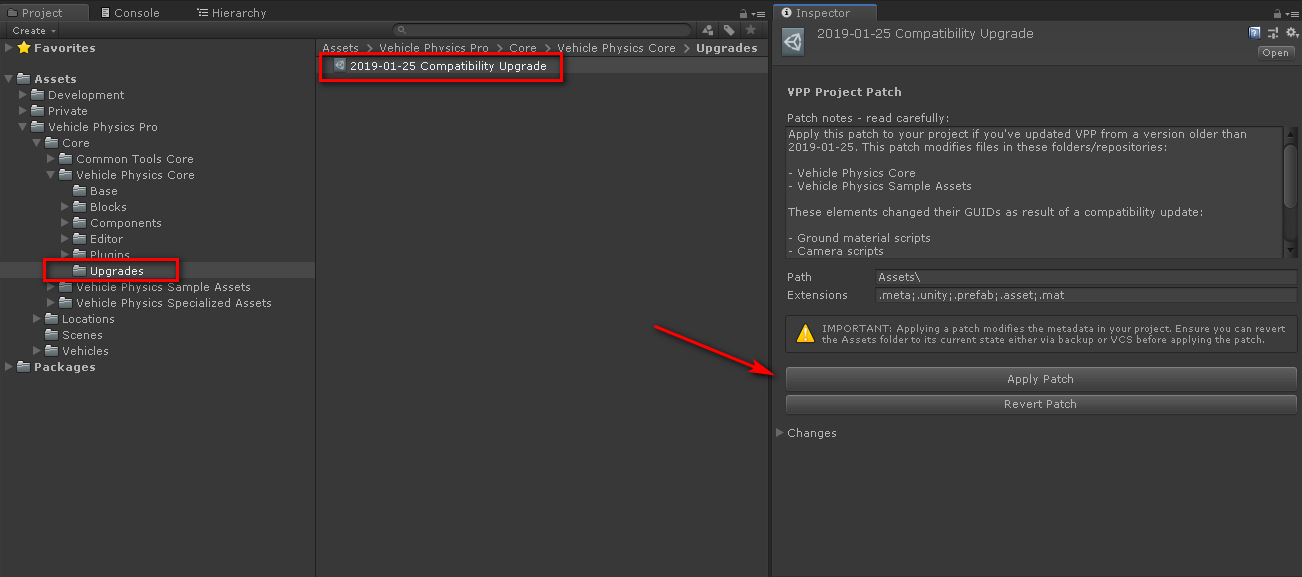Click the Search by Label tag icon
This screenshot has width=1302, height=577.
pos(729,31)
